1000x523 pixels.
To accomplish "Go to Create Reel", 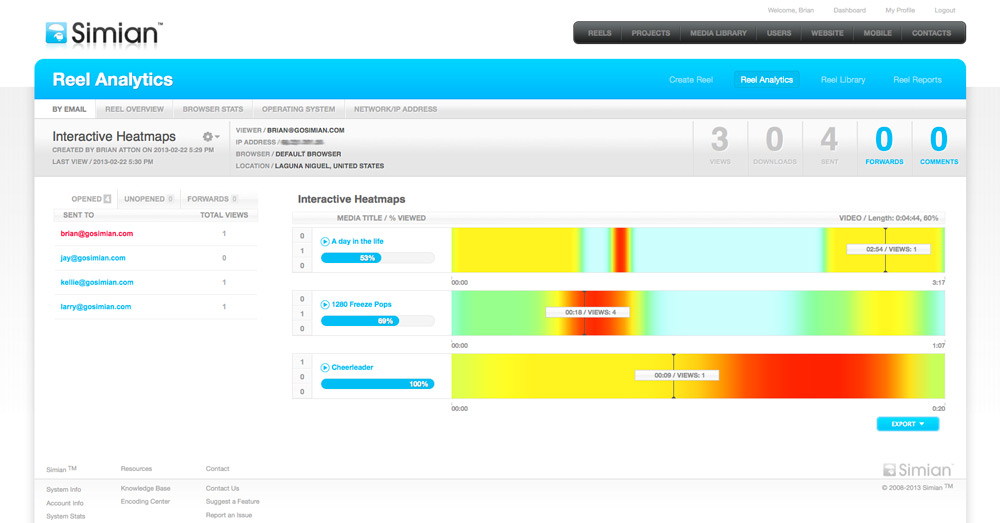I will click(x=691, y=80).
